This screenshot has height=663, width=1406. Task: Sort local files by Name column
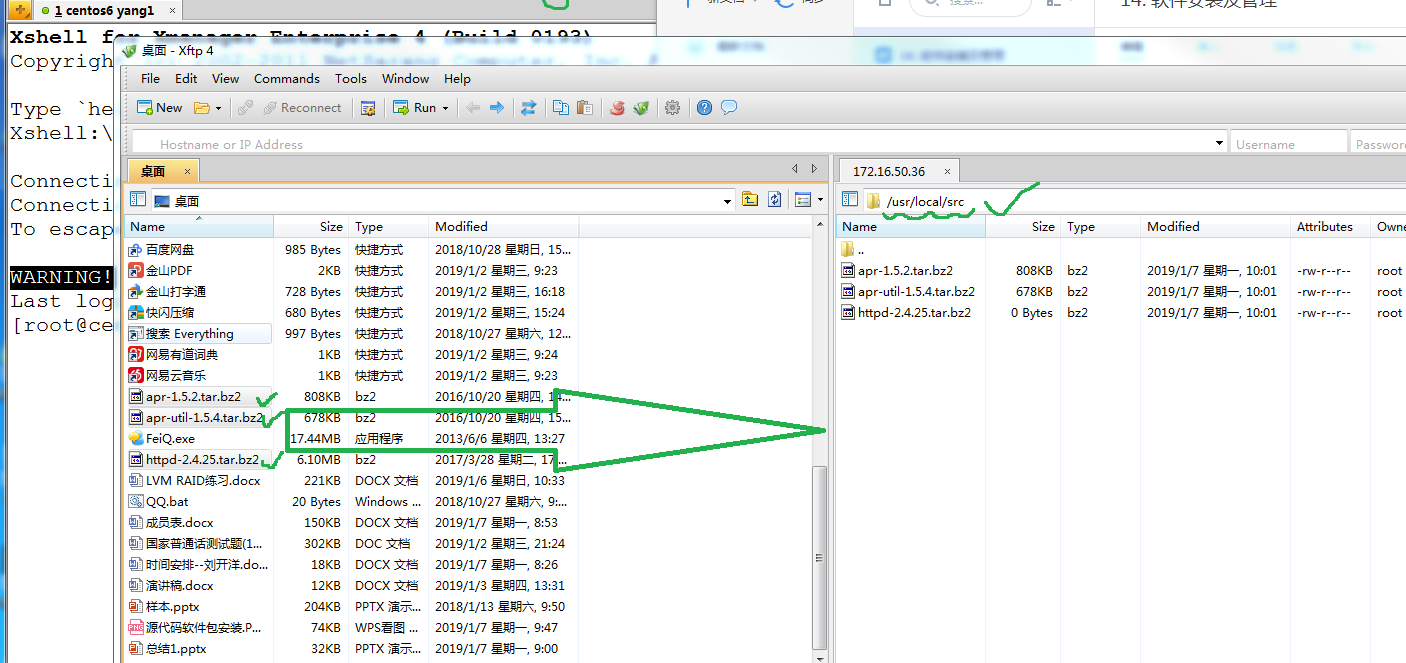199,227
